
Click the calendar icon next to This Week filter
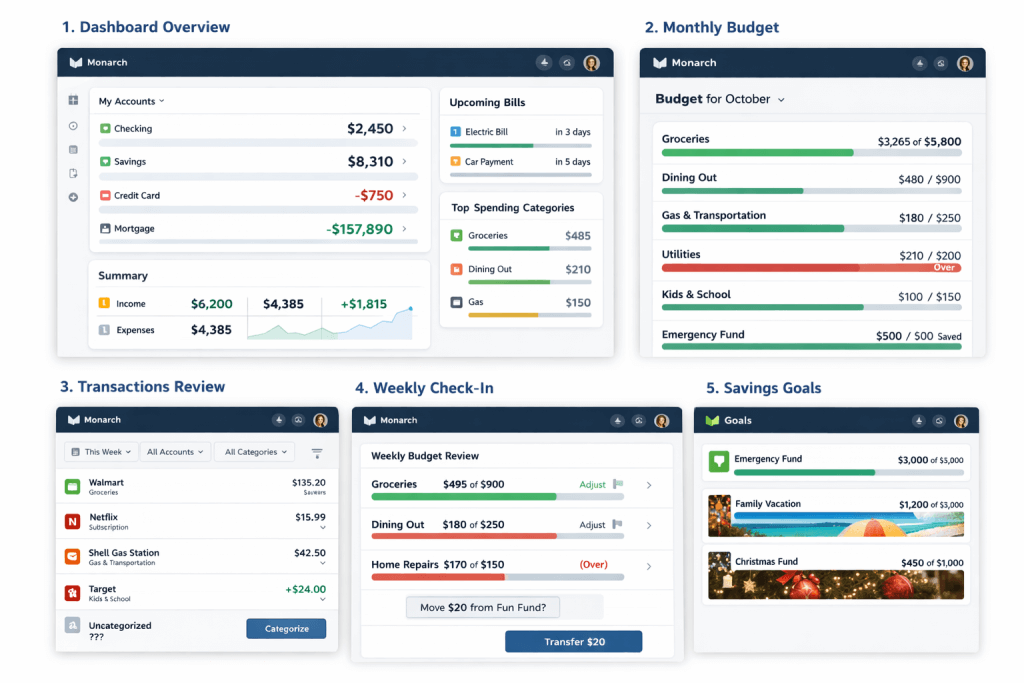pos(78,451)
